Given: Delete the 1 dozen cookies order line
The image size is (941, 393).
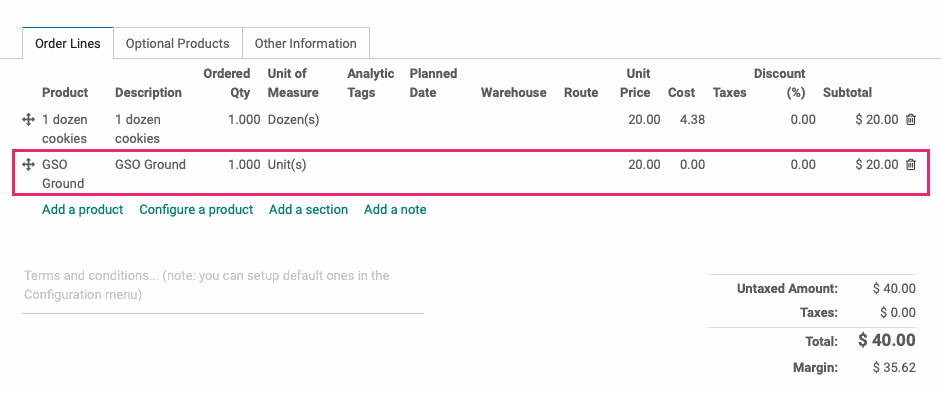Looking at the screenshot, I should pyautogui.click(x=910, y=119).
